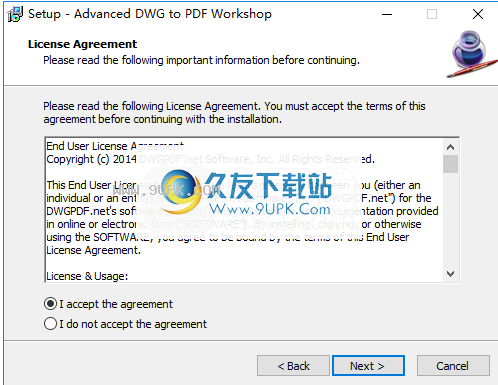Click the empty scrollbar track below thumb
The height and width of the screenshot is (385, 498).
pyautogui.click(x=450, y=220)
